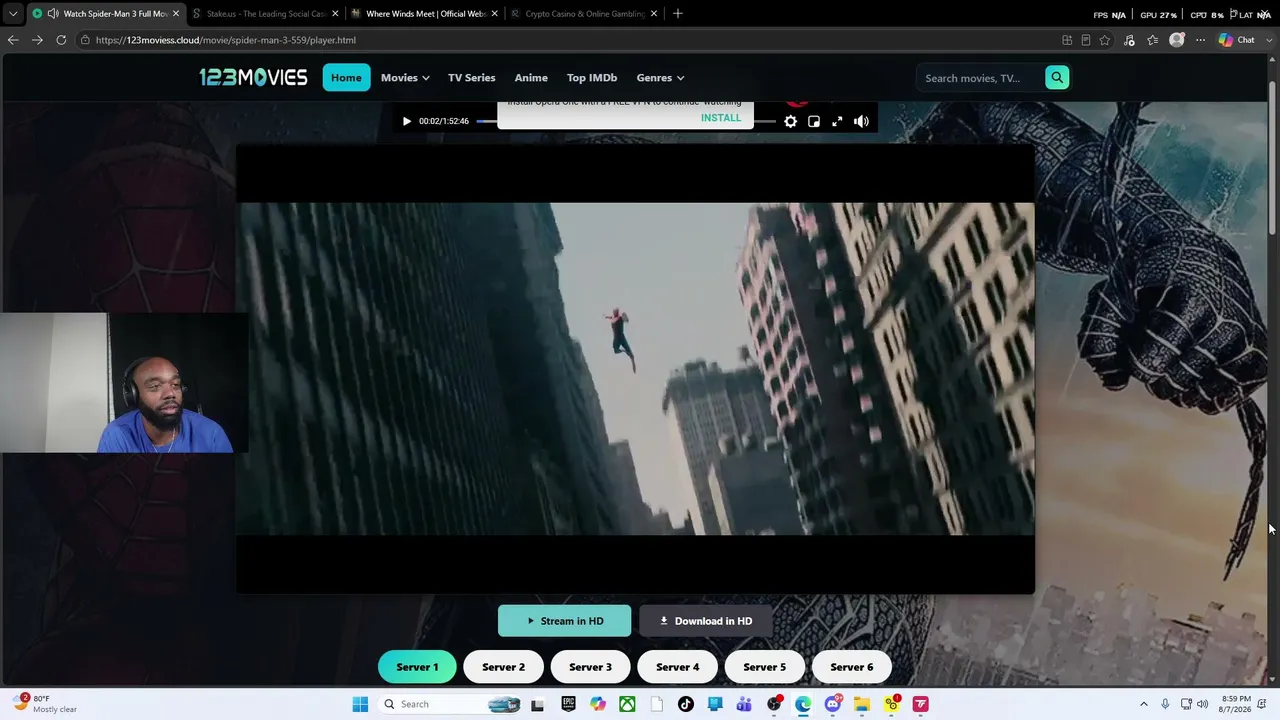Viewport: 1280px width, 720px height.
Task: Open Microsoft Edge from taskbar
Action: point(803,704)
